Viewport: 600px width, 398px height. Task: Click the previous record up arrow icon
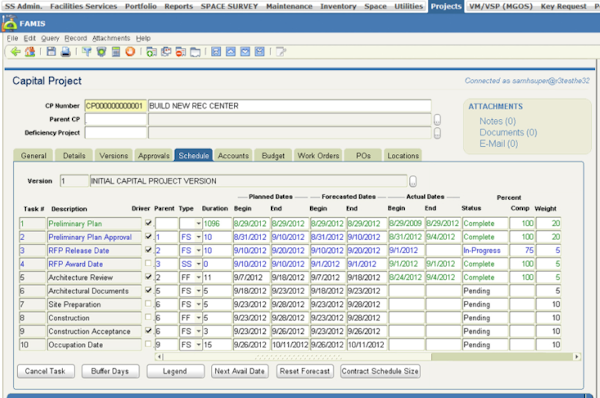point(231,52)
